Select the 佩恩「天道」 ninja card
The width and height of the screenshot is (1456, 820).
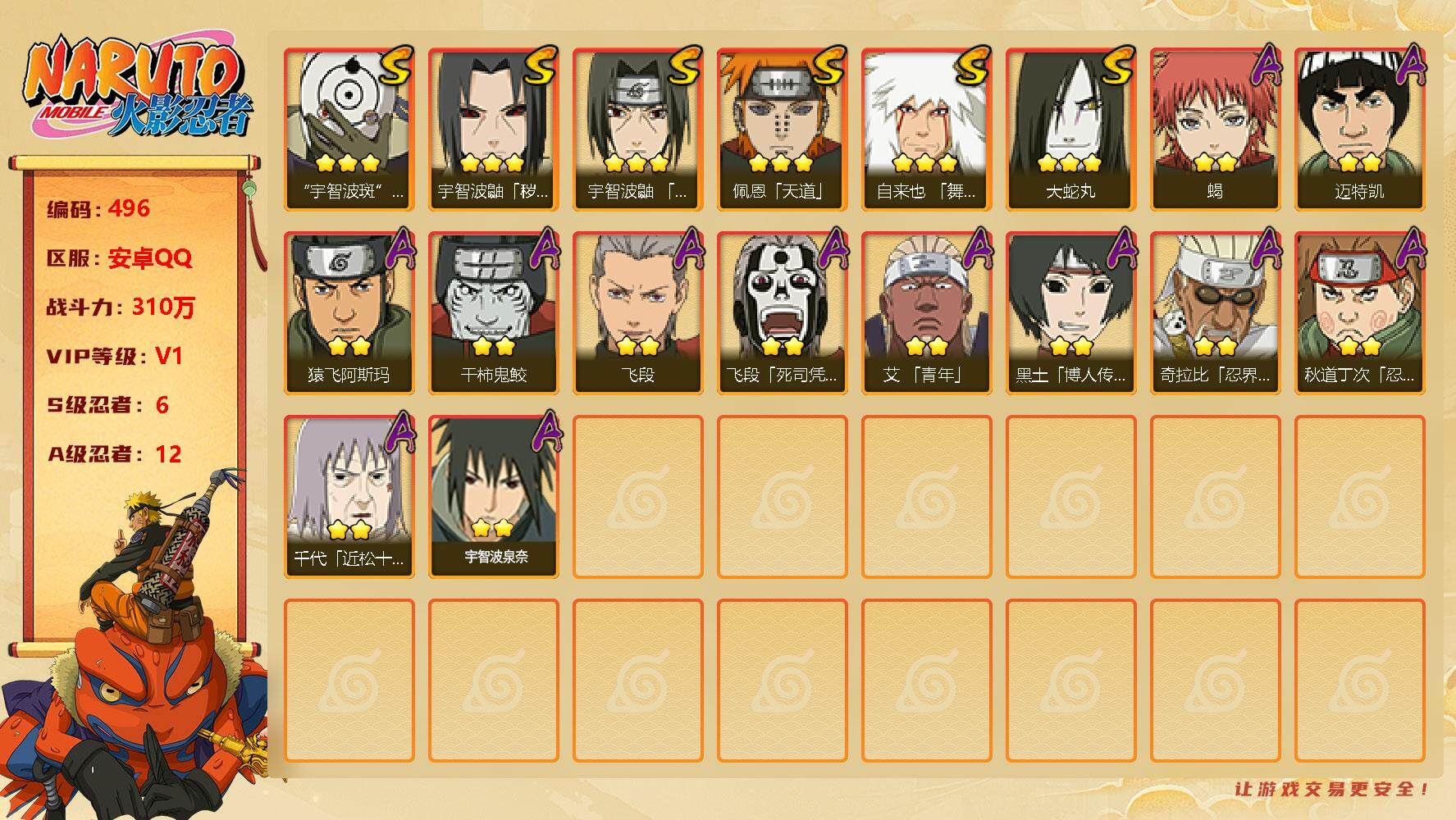(x=782, y=130)
